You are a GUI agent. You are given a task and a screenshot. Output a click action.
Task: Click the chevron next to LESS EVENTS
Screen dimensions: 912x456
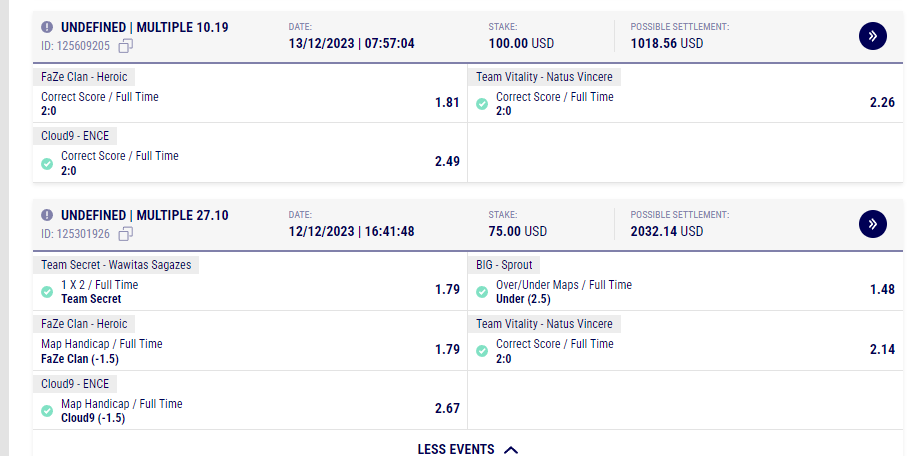pyautogui.click(x=511, y=449)
